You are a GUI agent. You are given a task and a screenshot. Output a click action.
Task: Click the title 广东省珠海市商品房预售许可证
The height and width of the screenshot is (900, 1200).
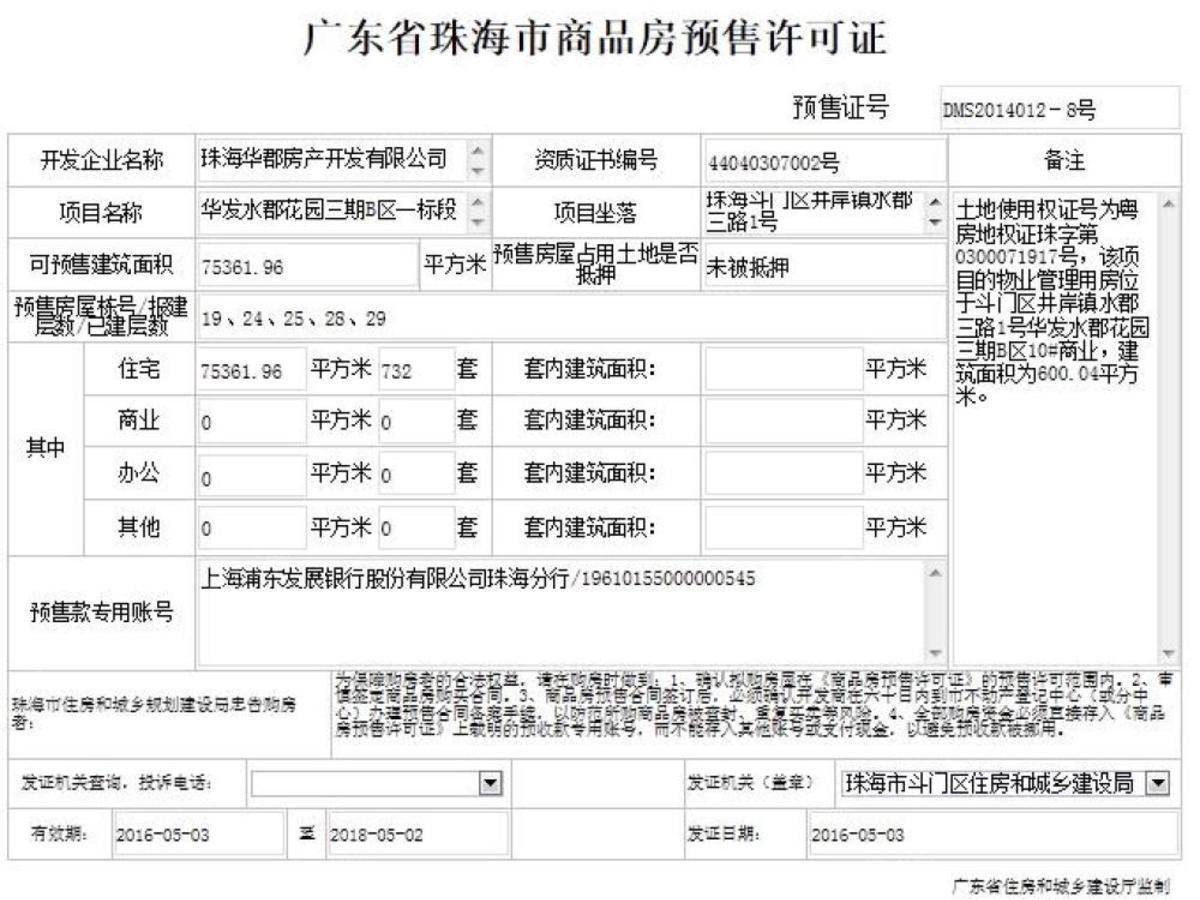pos(596,40)
